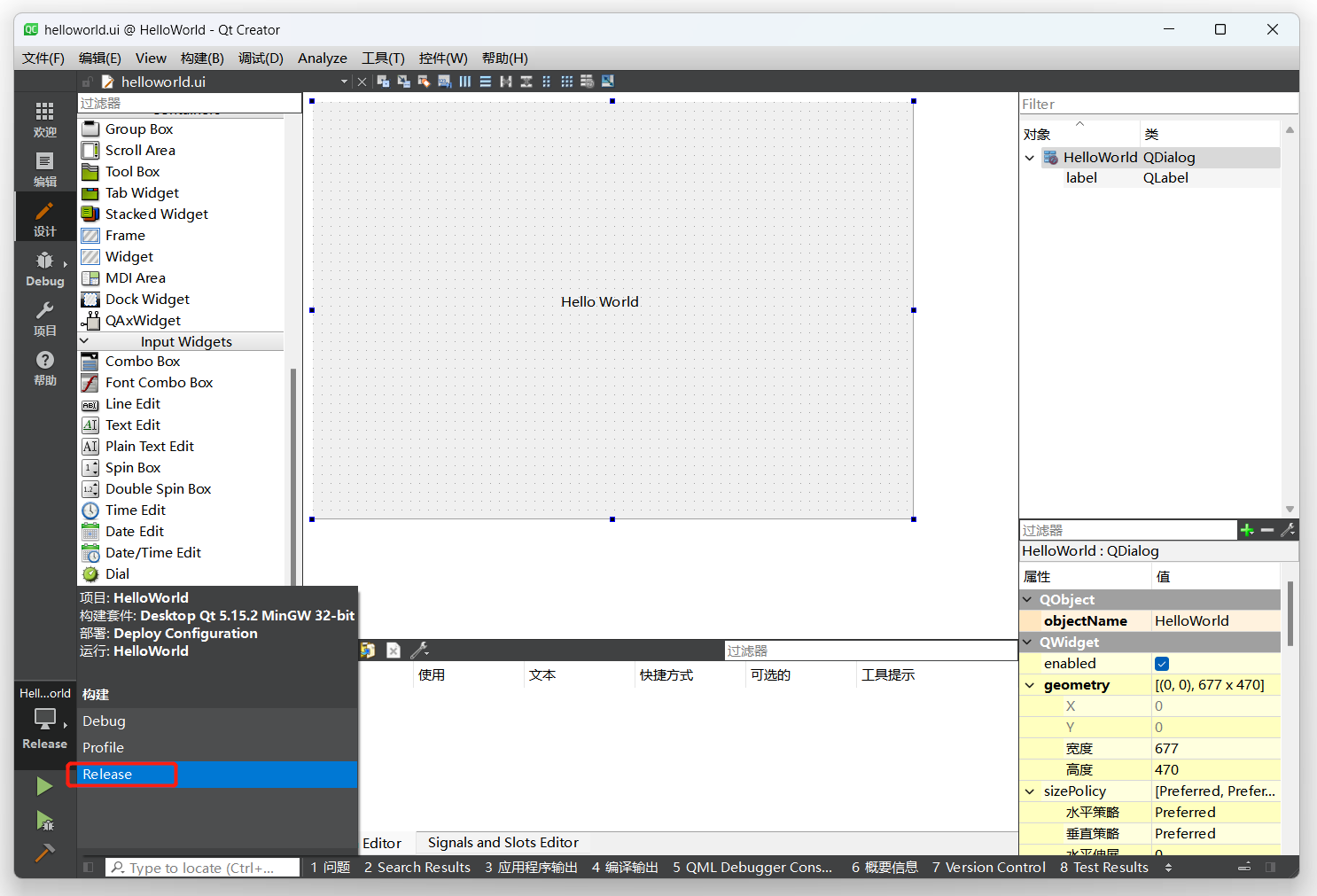
Task: Click the property editor vertical scrollbar
Action: point(1290,614)
